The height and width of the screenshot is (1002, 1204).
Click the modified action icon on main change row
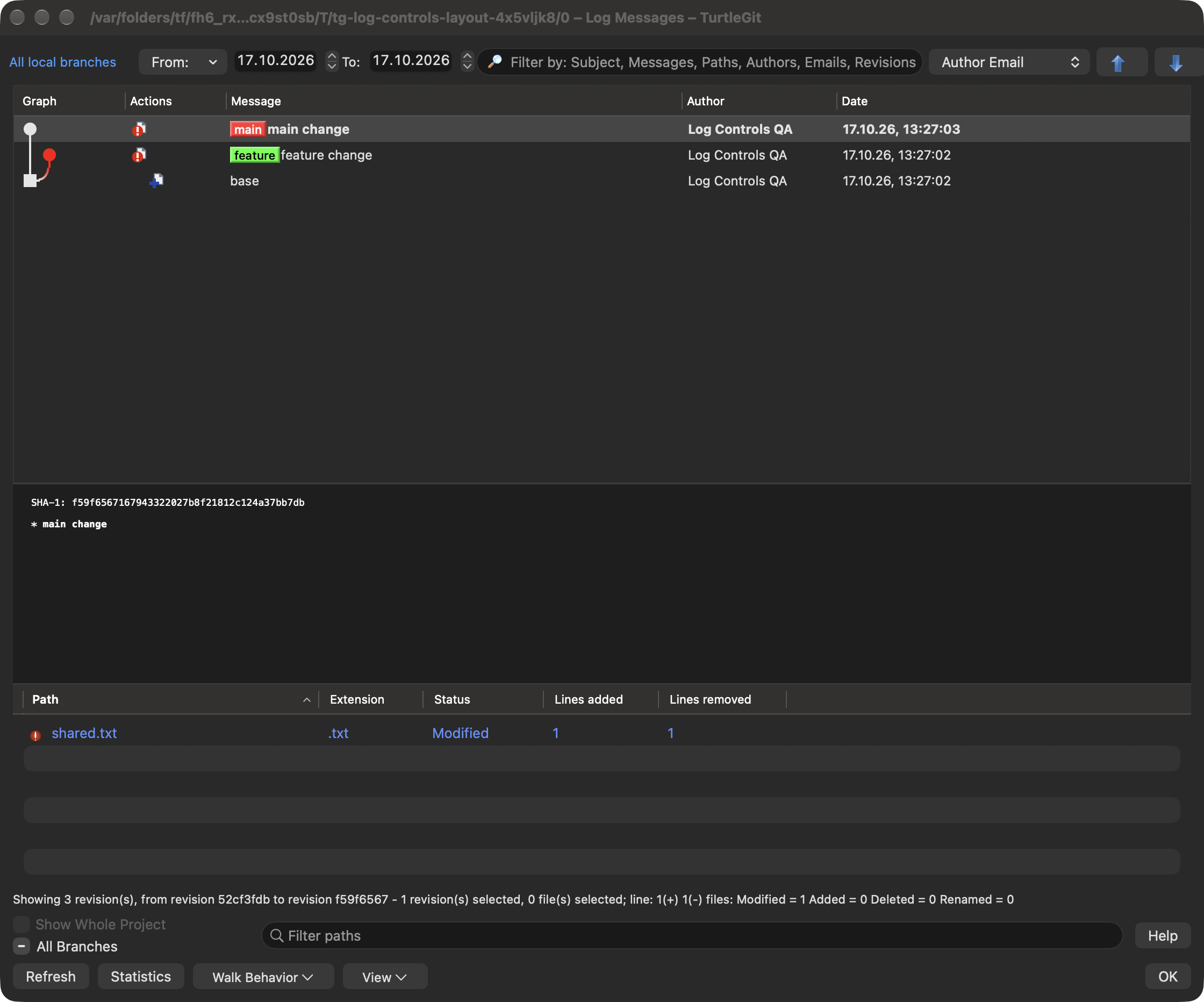pos(139,129)
